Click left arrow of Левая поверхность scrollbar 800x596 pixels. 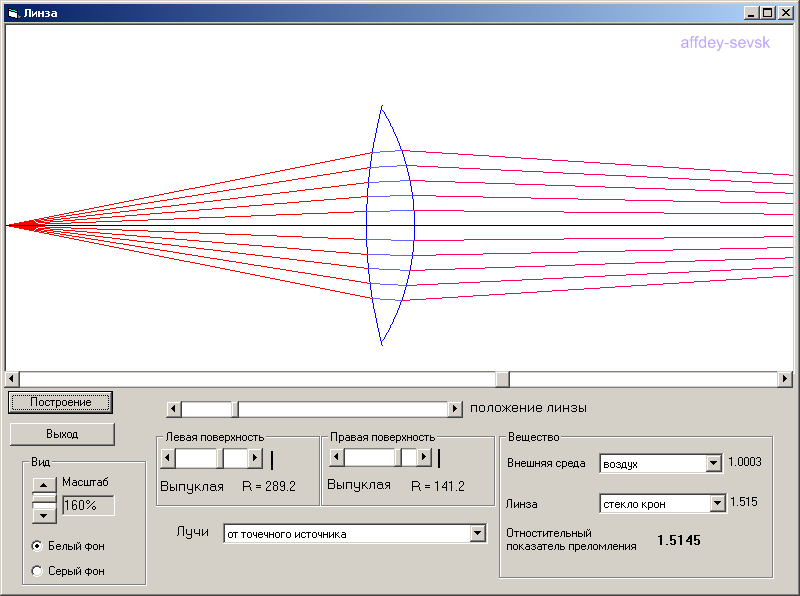tap(168, 458)
